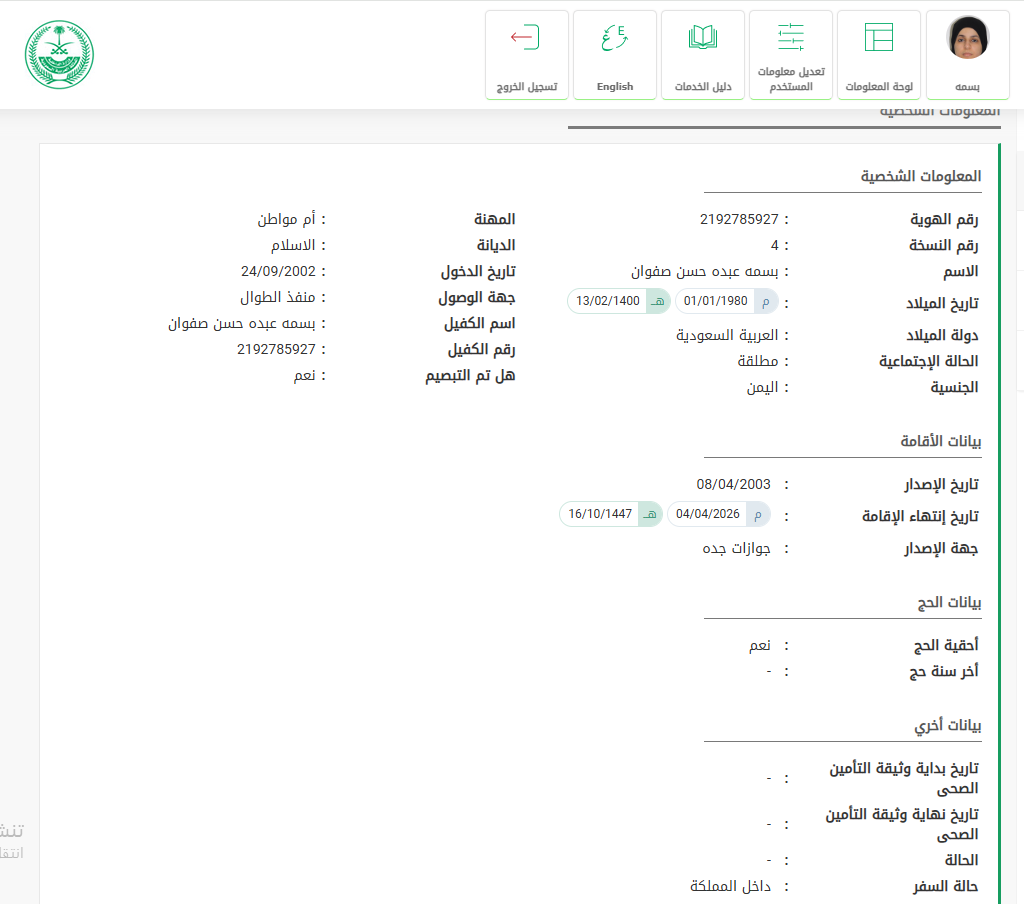Select Hijri birth date 13/02/1400 pill

(x=618, y=301)
